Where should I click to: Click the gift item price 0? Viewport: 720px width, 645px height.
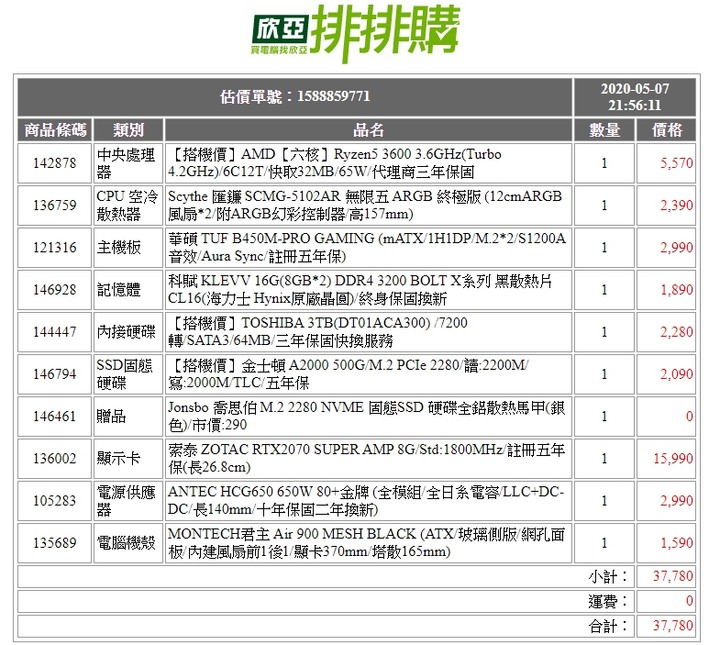[x=690, y=416]
